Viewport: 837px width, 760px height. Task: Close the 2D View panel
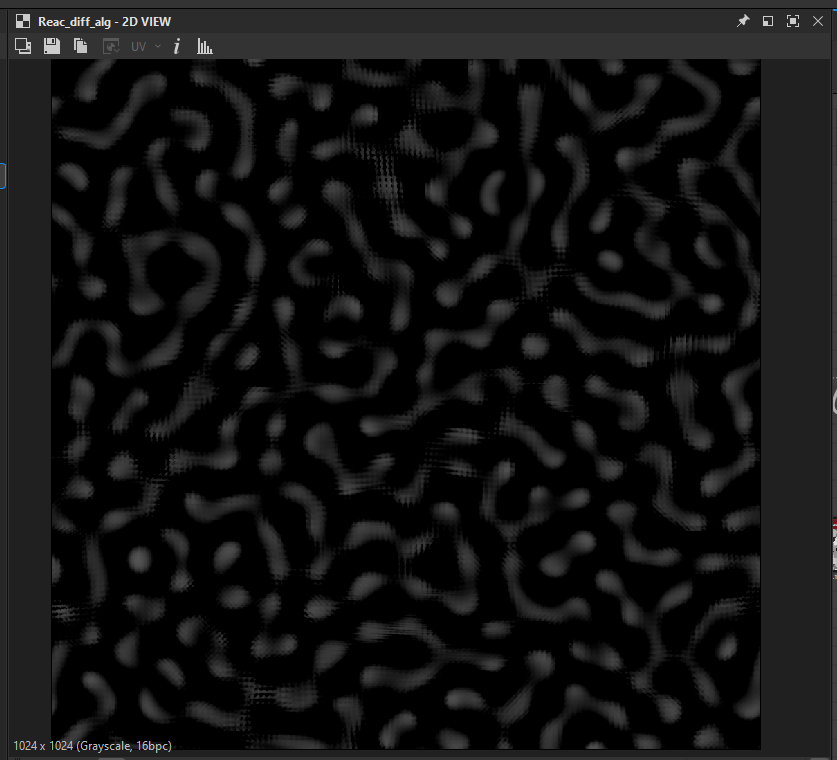(x=818, y=21)
